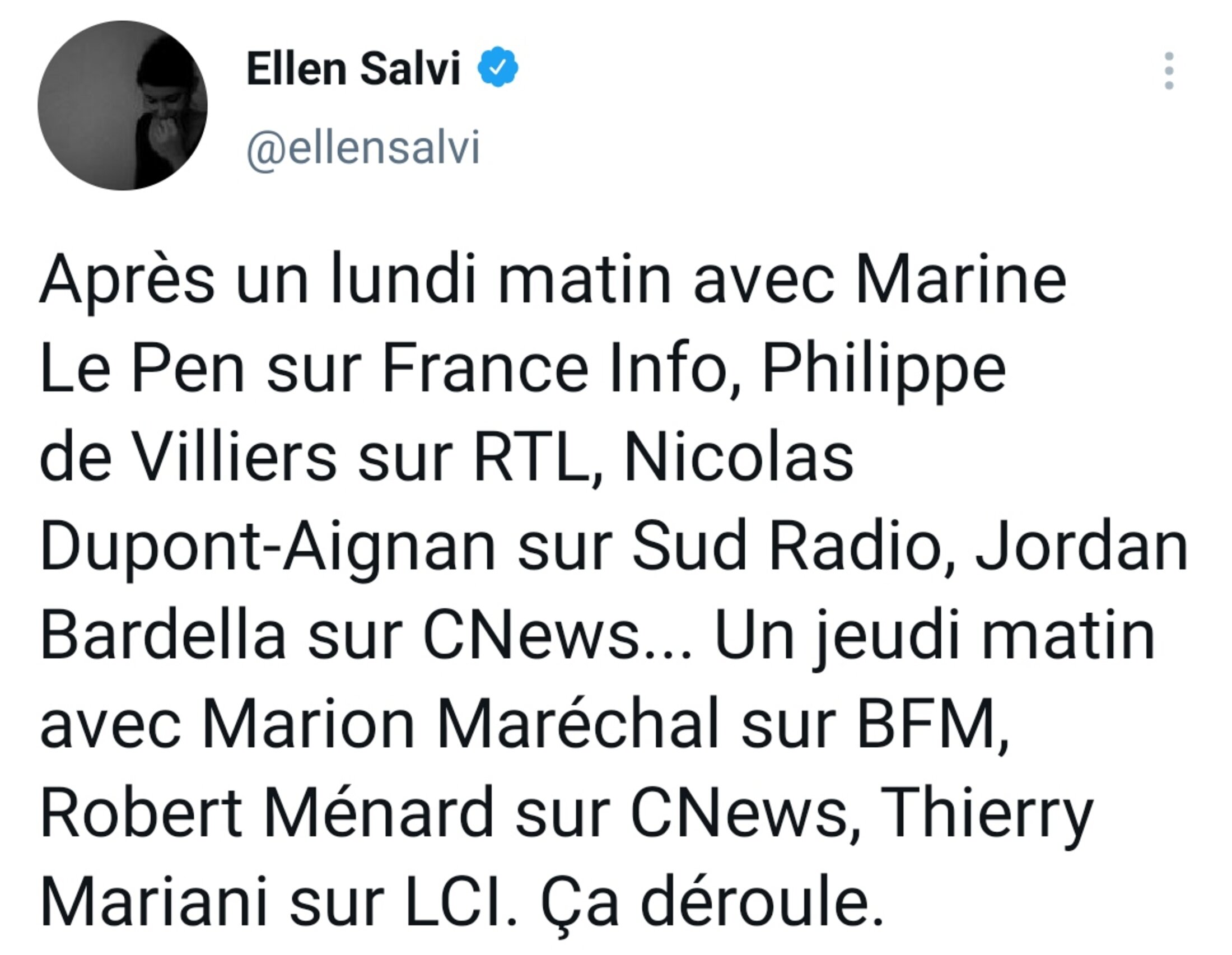Open the three-dot more options menu
1232x955 pixels.
(x=1169, y=71)
